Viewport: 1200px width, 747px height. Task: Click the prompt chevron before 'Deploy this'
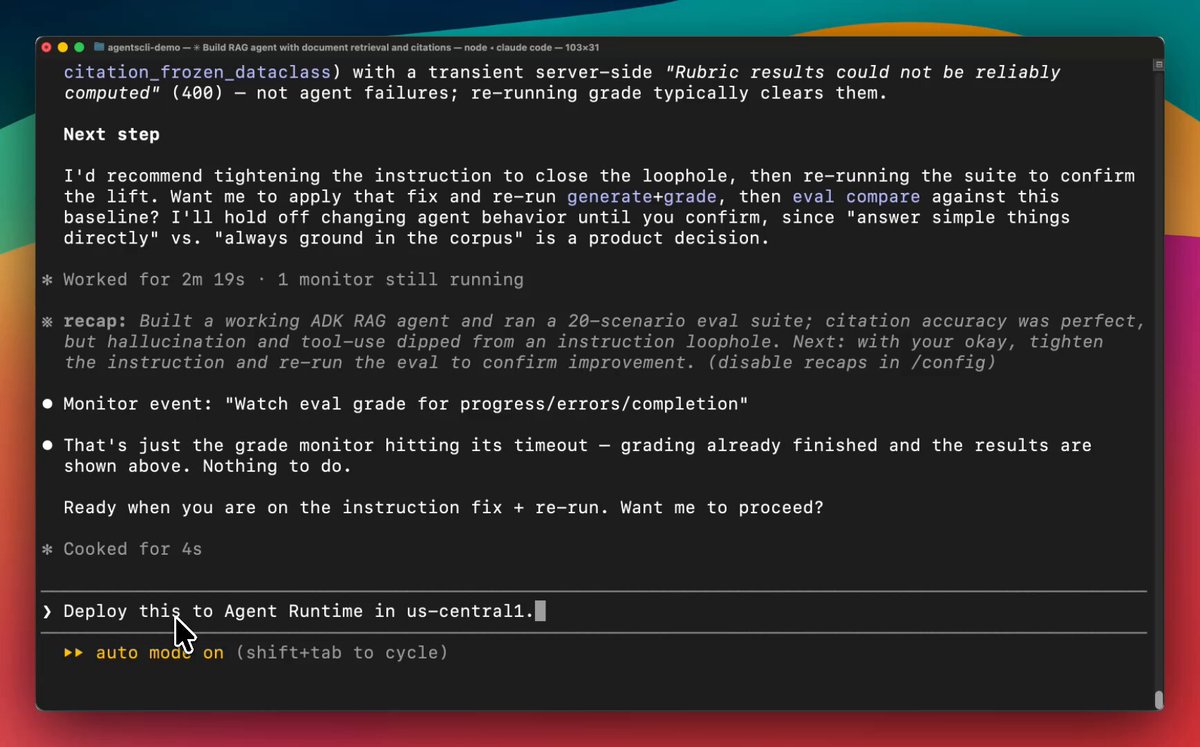[x=47, y=611]
